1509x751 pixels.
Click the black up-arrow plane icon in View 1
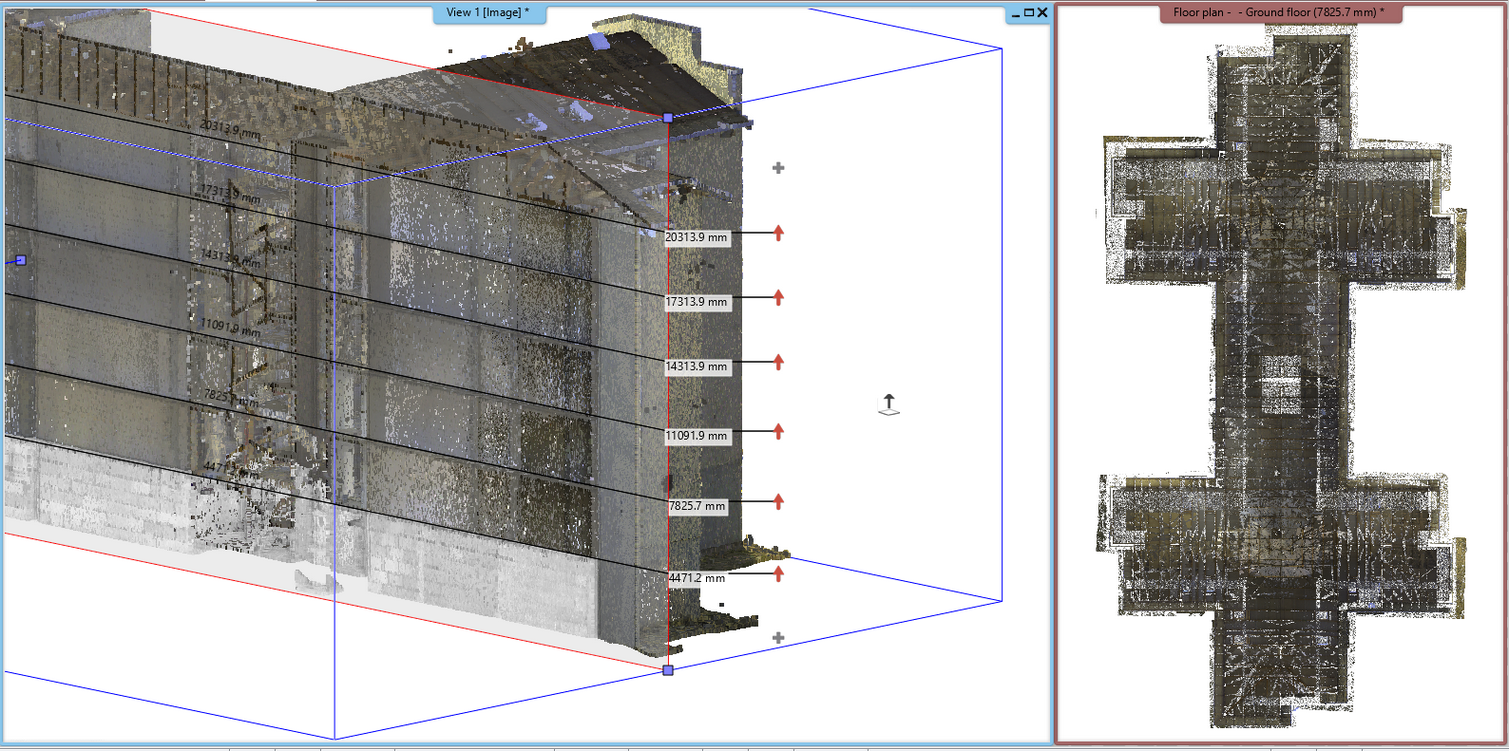point(888,404)
